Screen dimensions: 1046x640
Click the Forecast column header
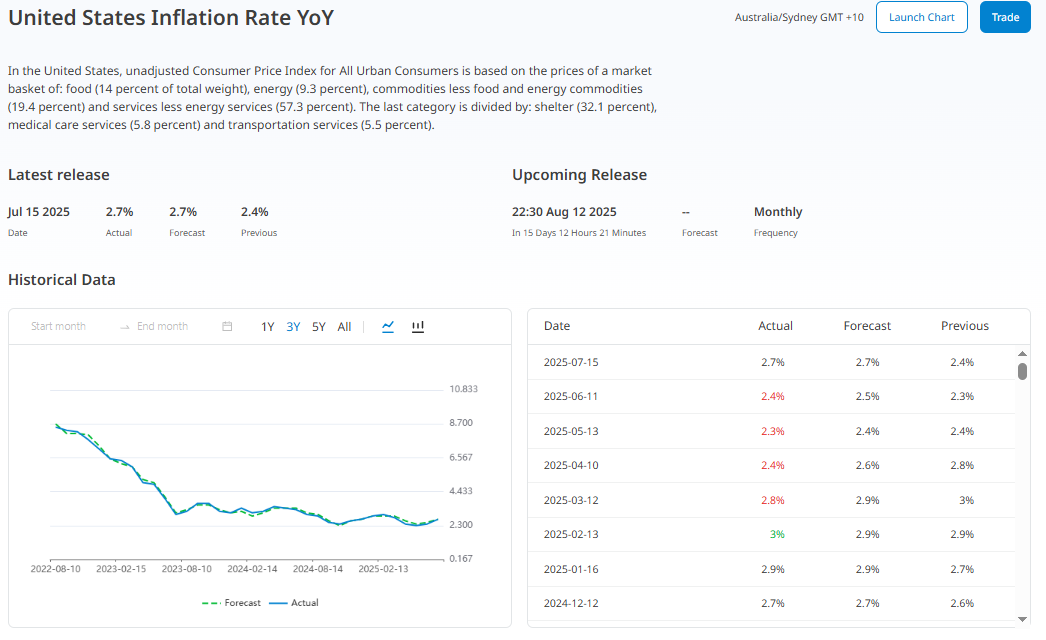[x=867, y=326]
